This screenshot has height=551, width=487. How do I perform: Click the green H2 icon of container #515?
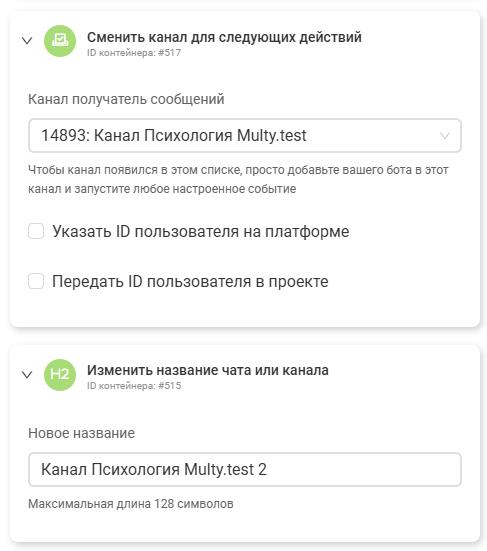pos(60,375)
